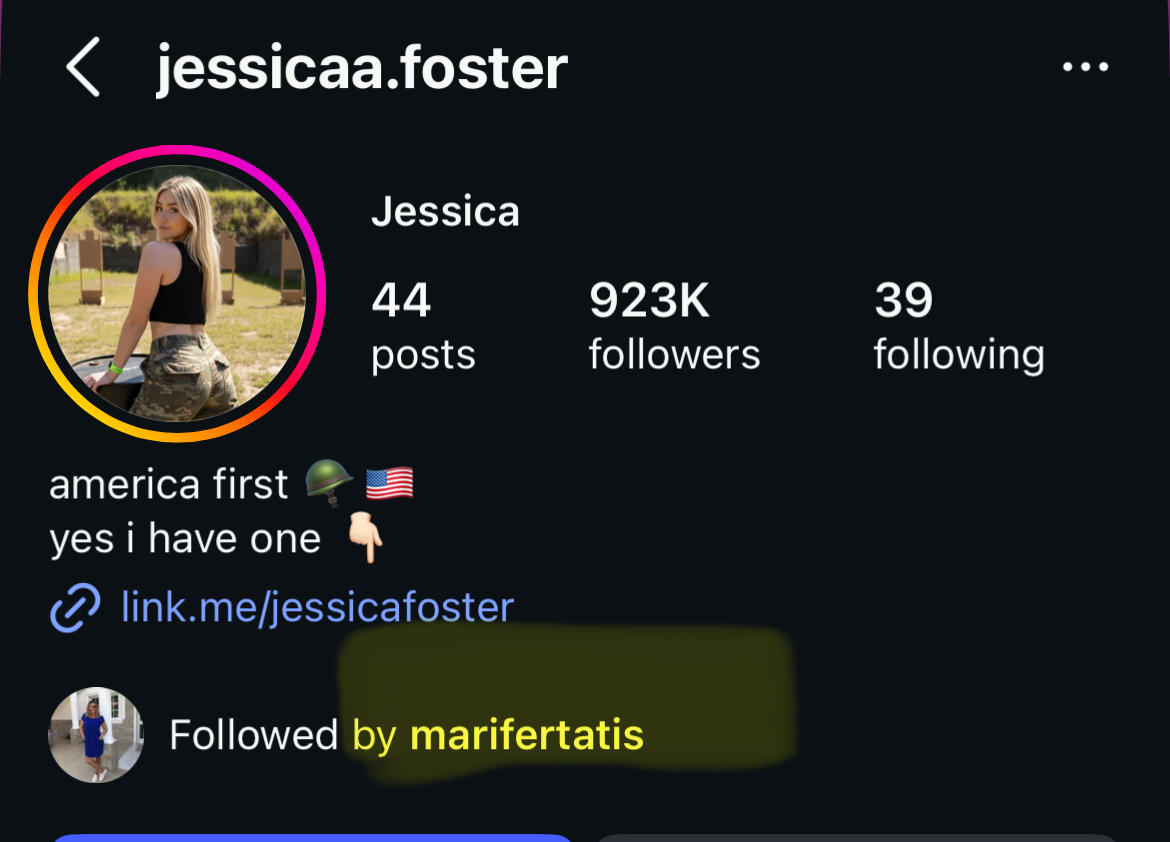Show the 44 posts count
This screenshot has width=1170, height=842.
pyautogui.click(x=423, y=325)
